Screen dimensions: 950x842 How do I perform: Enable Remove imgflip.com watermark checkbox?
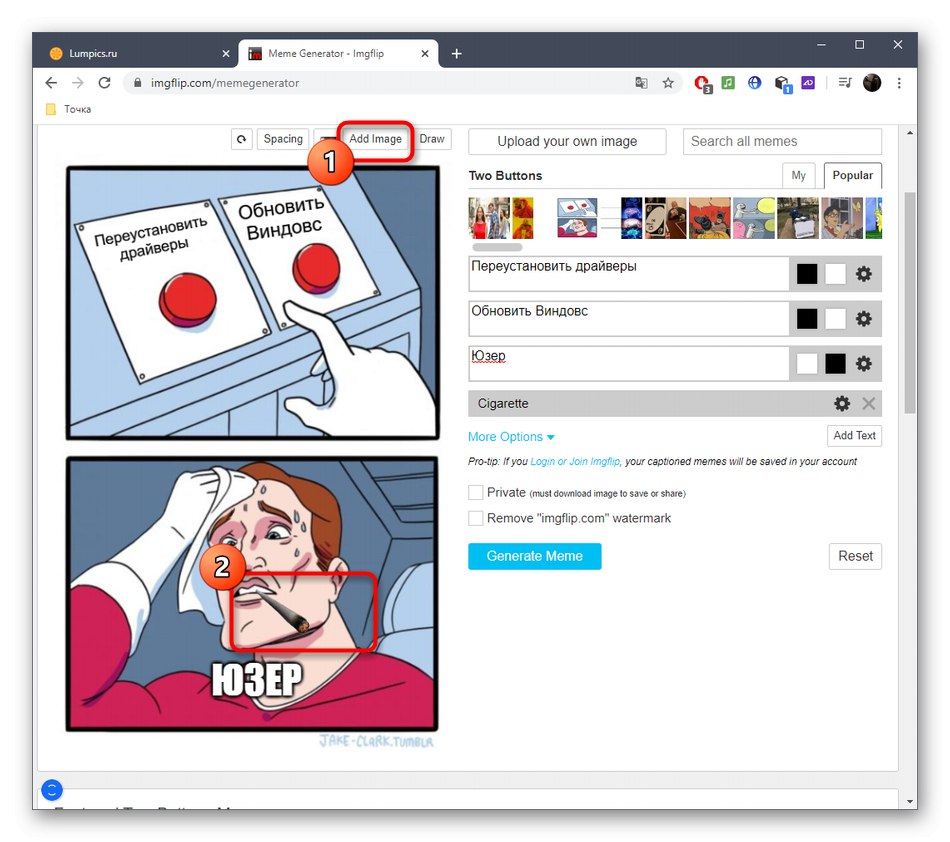tap(476, 518)
